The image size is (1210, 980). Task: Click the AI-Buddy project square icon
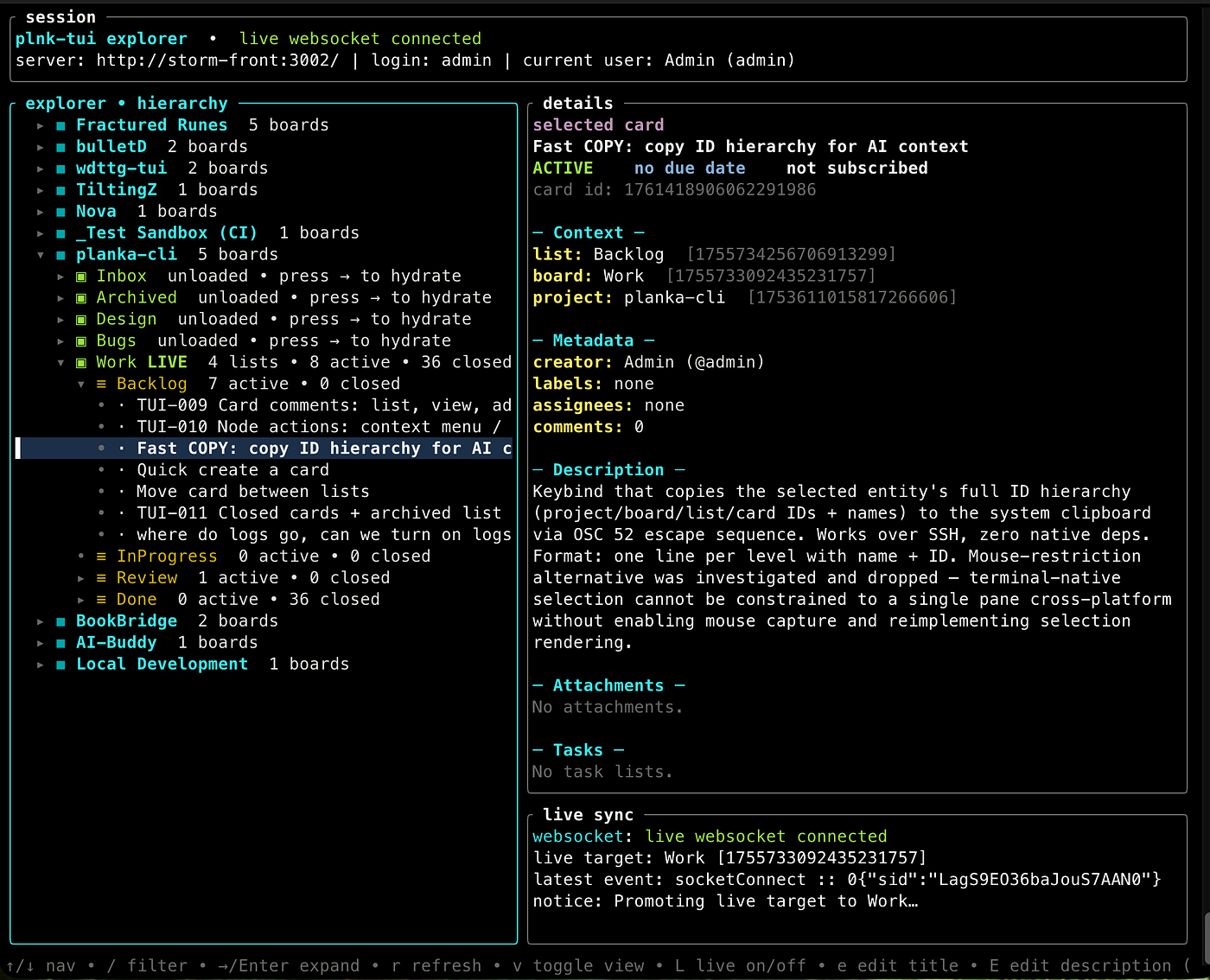tap(60, 643)
